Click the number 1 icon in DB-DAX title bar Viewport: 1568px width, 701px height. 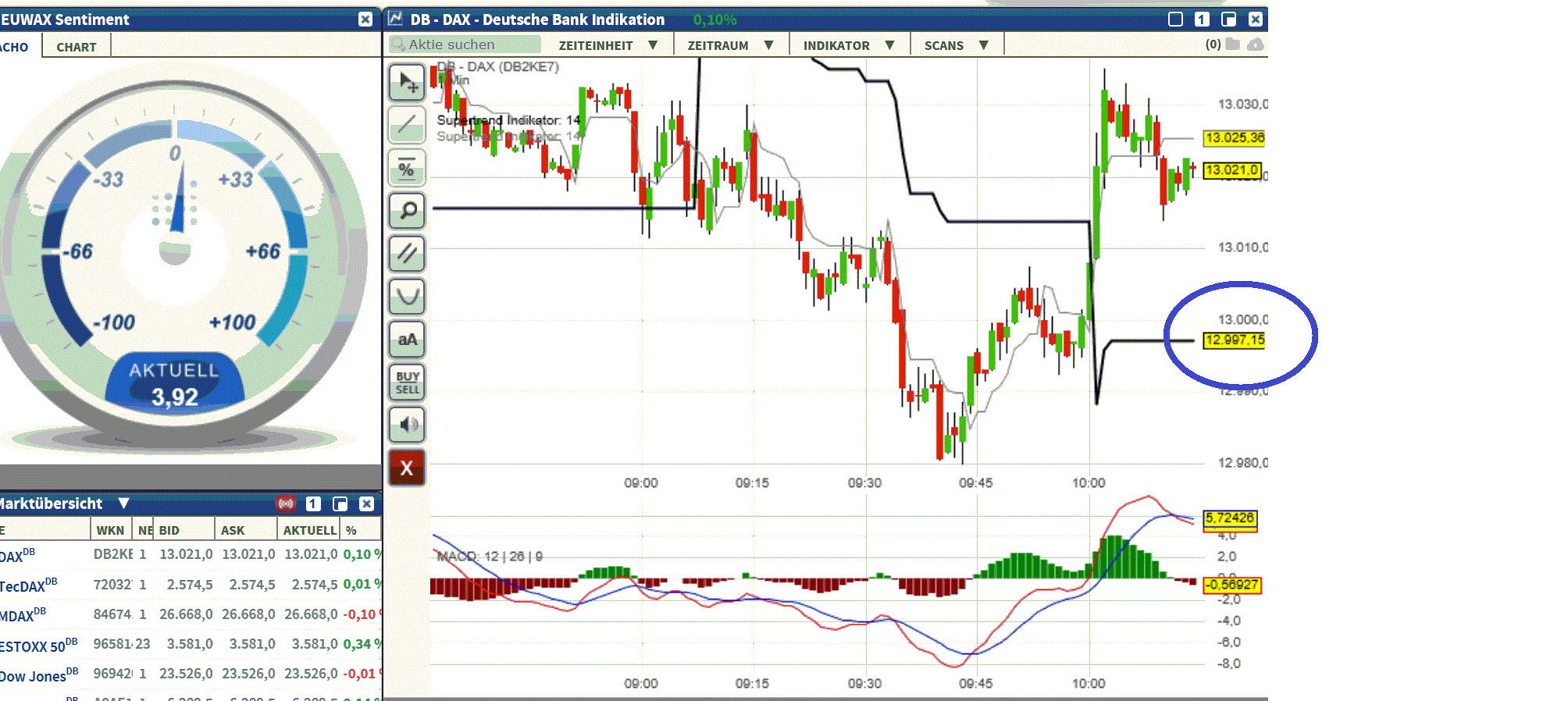click(x=1202, y=20)
